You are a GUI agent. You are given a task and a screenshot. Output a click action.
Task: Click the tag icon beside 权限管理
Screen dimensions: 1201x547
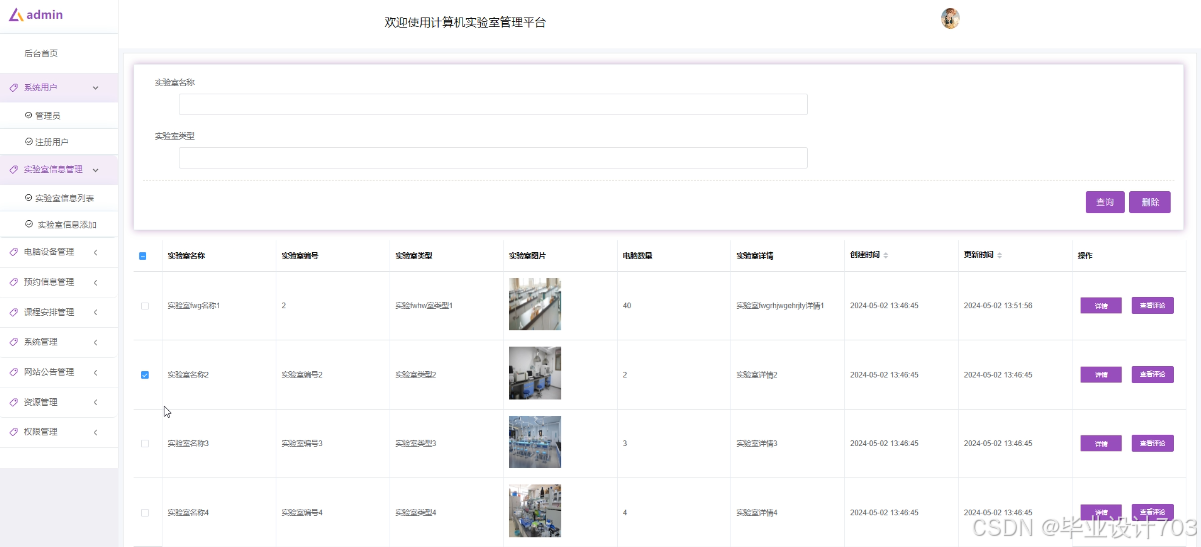(x=13, y=432)
